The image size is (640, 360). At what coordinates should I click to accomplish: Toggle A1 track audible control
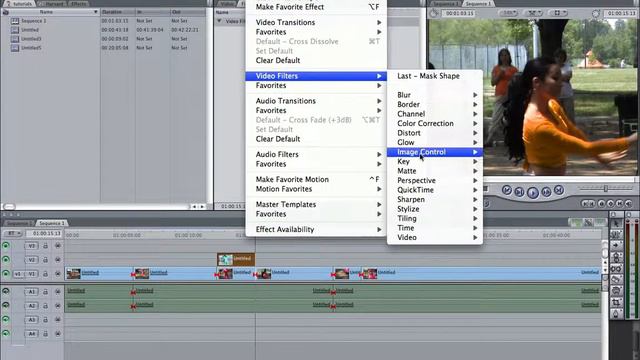point(6,291)
